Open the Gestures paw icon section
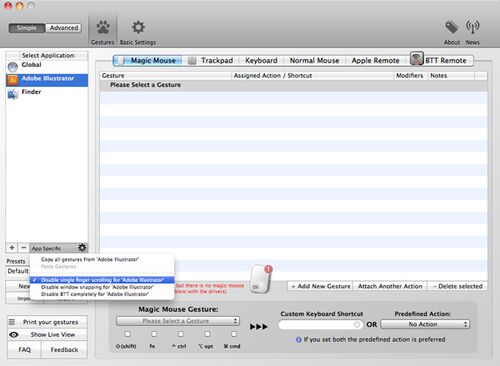This screenshot has height=366, width=500. coord(103,27)
